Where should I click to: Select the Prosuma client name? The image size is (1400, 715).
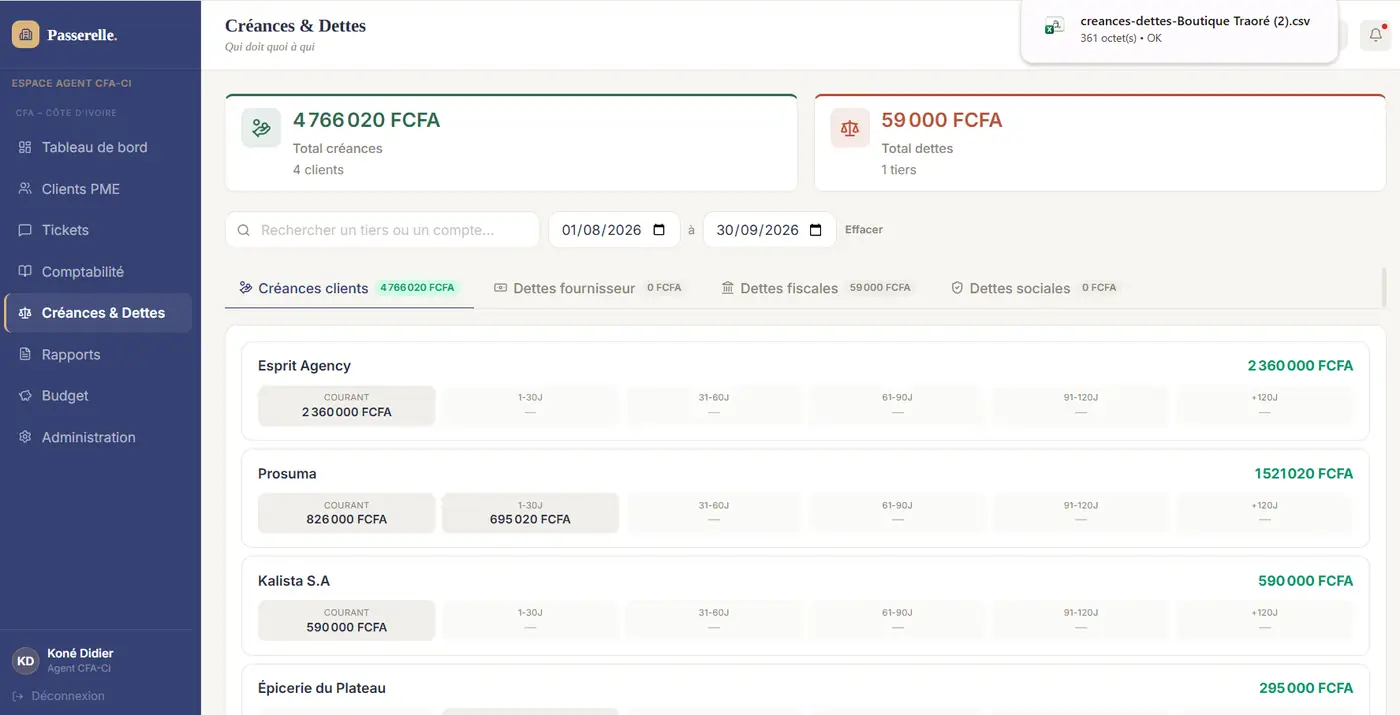click(x=287, y=474)
